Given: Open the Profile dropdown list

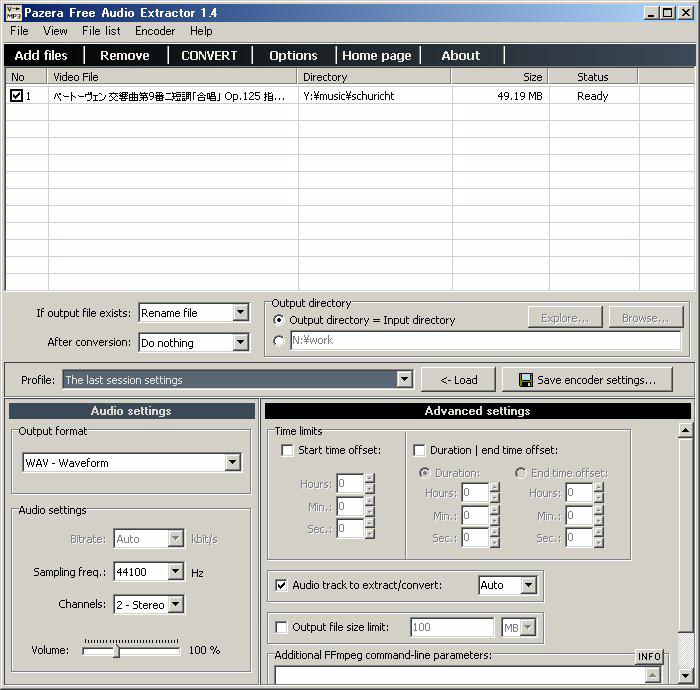Looking at the screenshot, I should point(404,380).
